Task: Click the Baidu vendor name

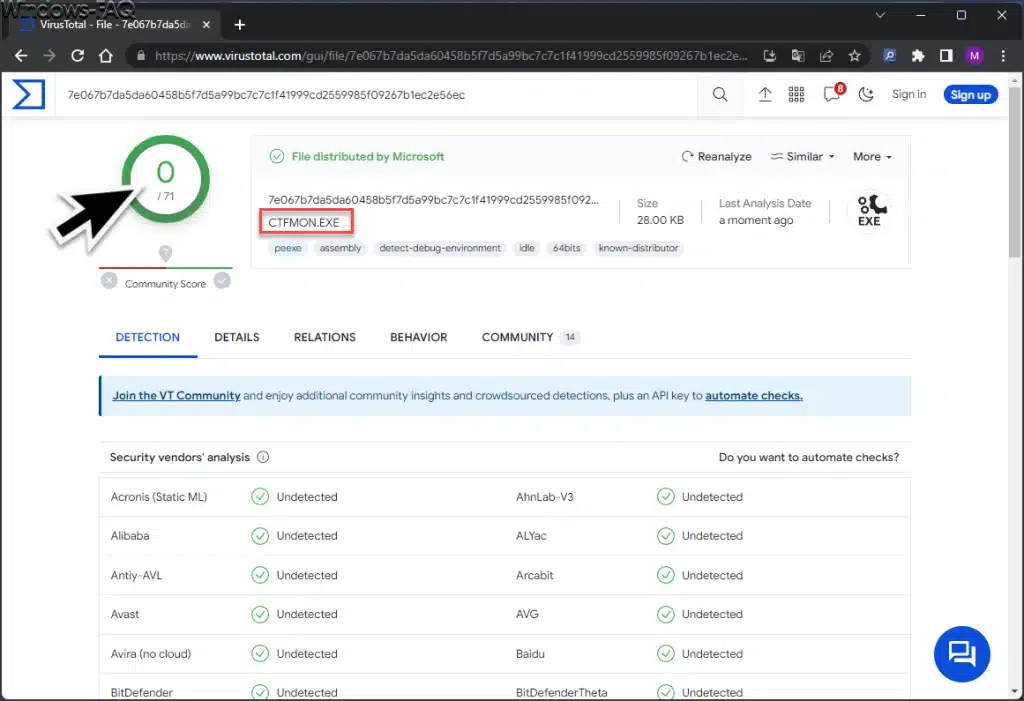Action: (x=530, y=653)
